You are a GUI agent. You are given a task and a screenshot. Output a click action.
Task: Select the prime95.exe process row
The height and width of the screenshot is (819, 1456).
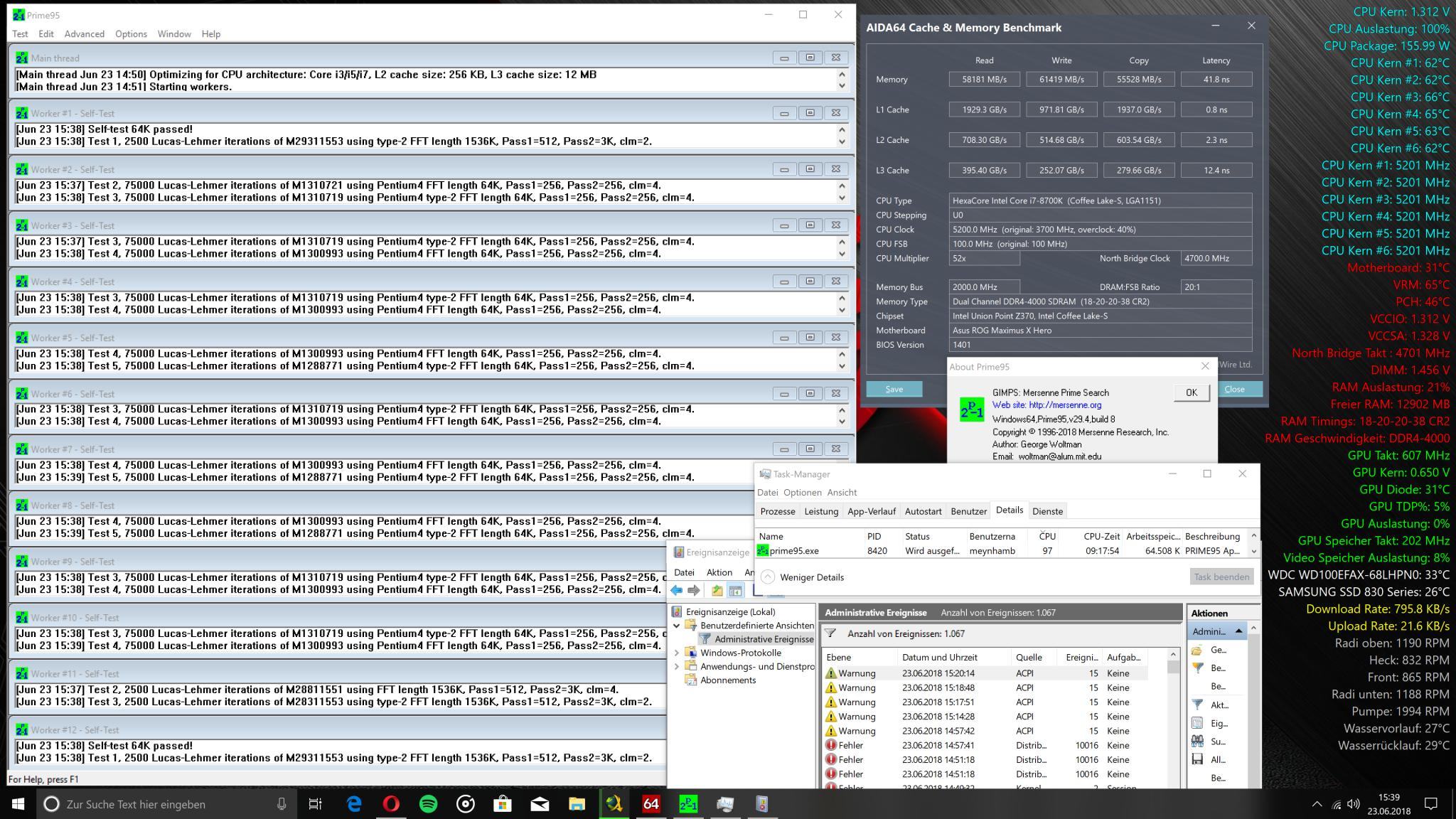coord(1001,550)
